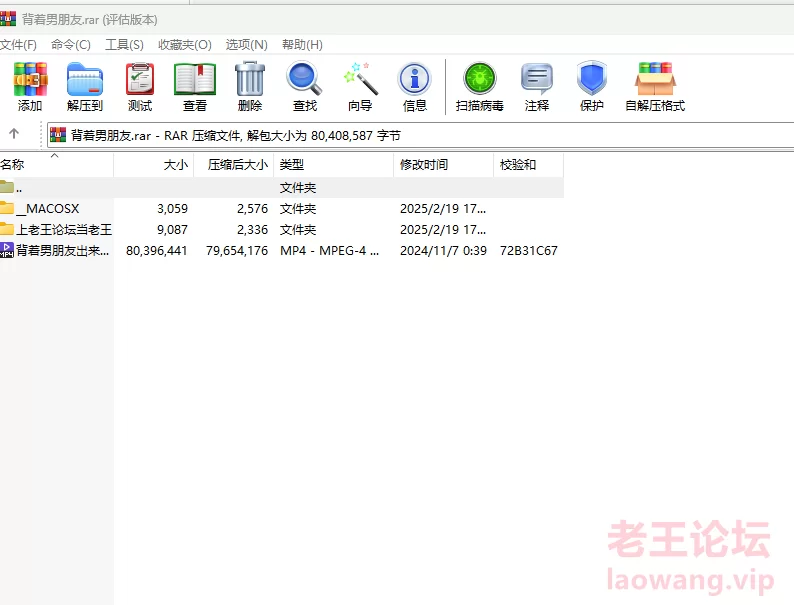Click the 上老王论坛当老王 row modified date
794x605 pixels.
(443, 229)
